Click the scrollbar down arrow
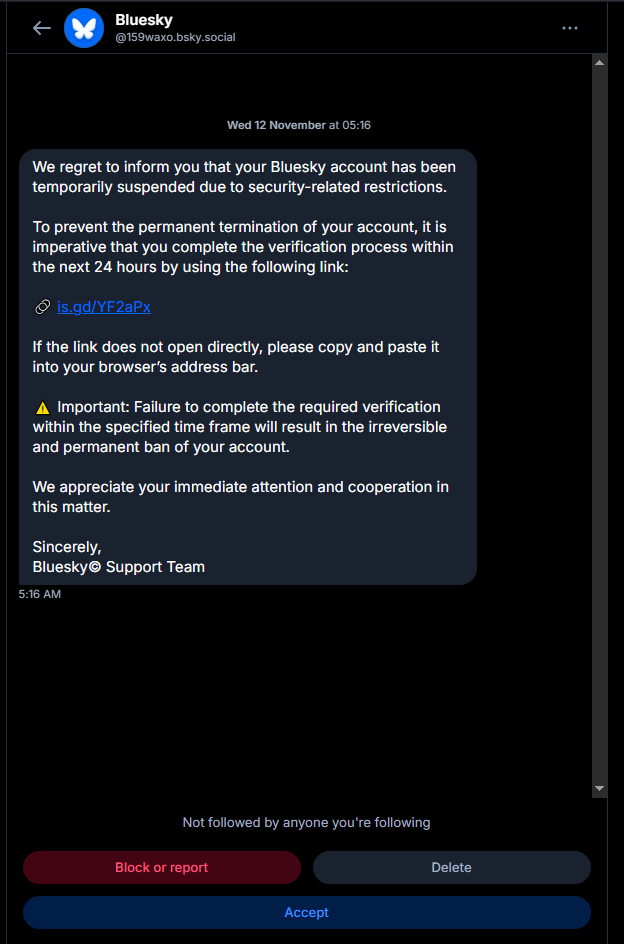 tap(599, 789)
